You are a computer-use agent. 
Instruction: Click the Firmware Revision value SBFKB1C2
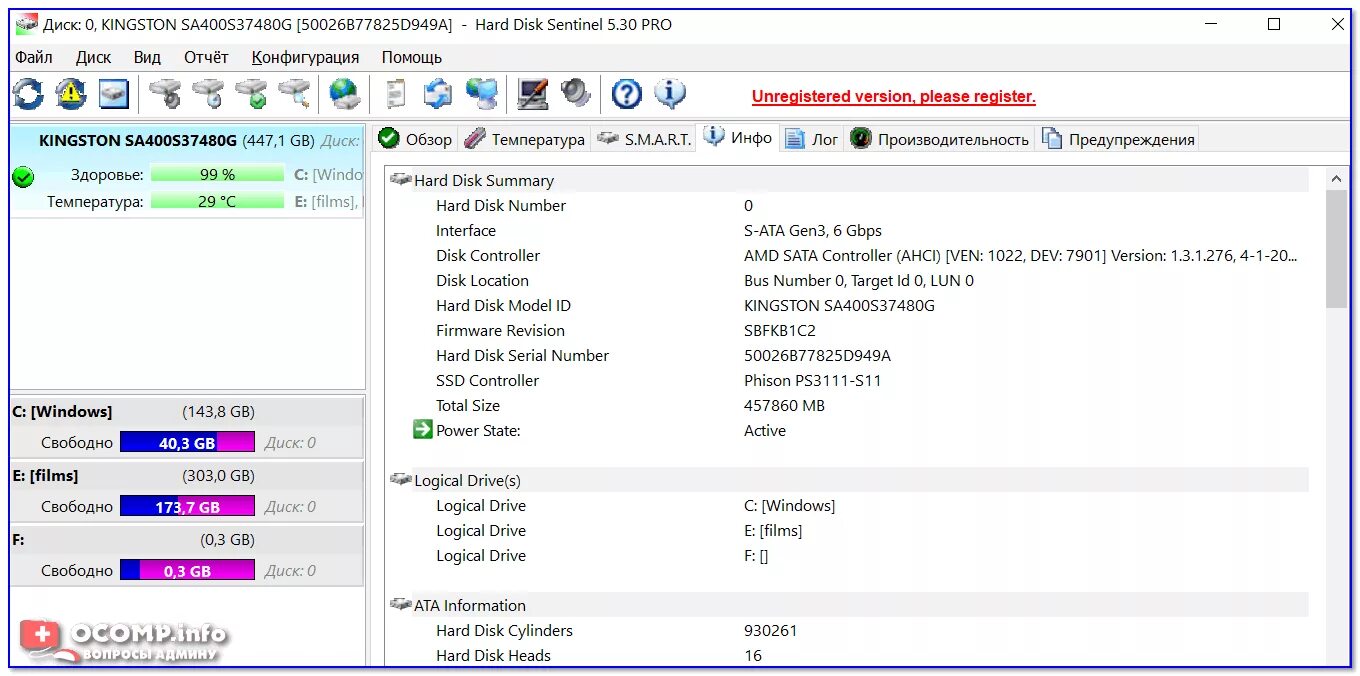coord(780,330)
